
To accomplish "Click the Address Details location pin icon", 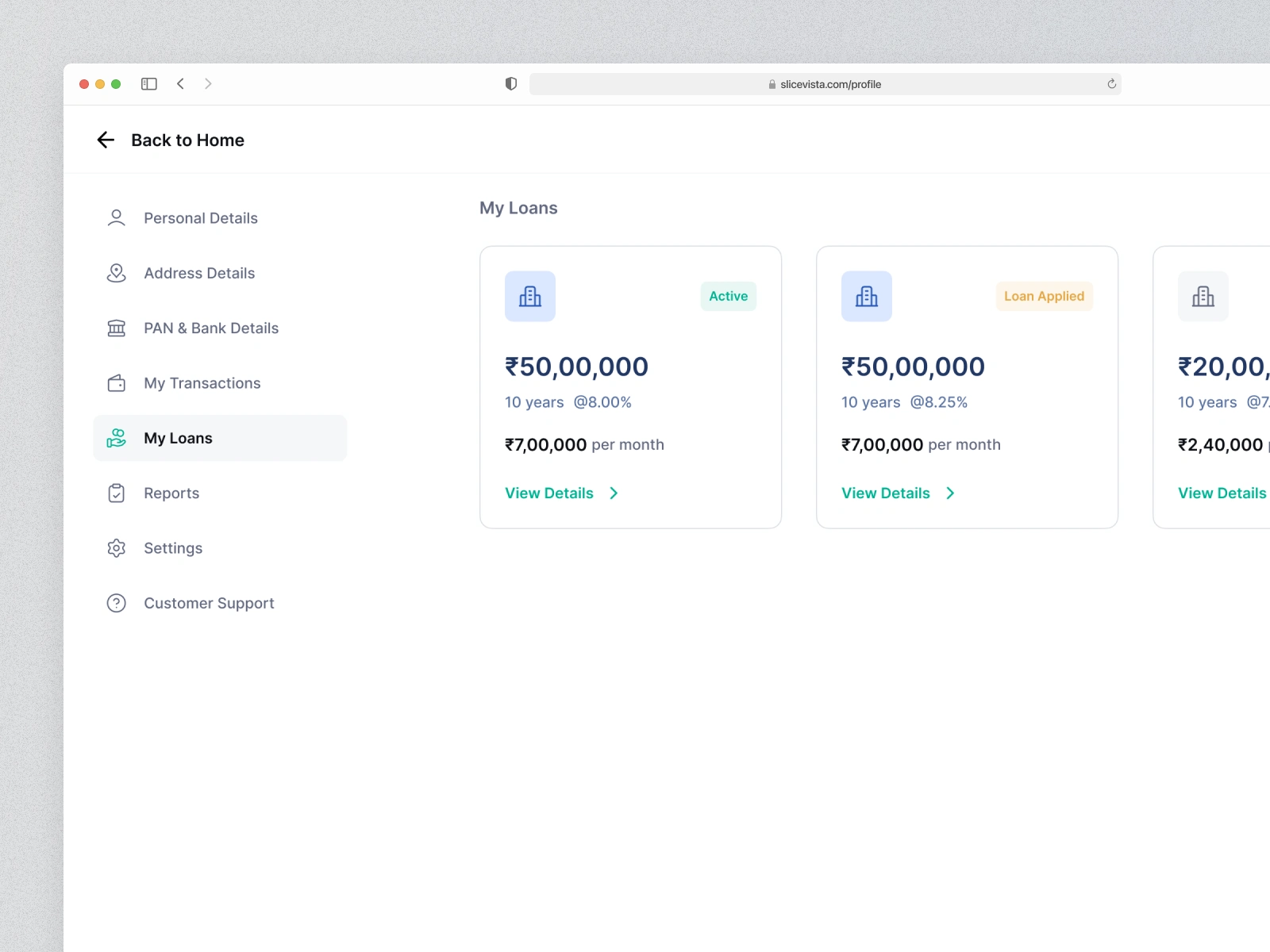I will pyautogui.click(x=117, y=273).
